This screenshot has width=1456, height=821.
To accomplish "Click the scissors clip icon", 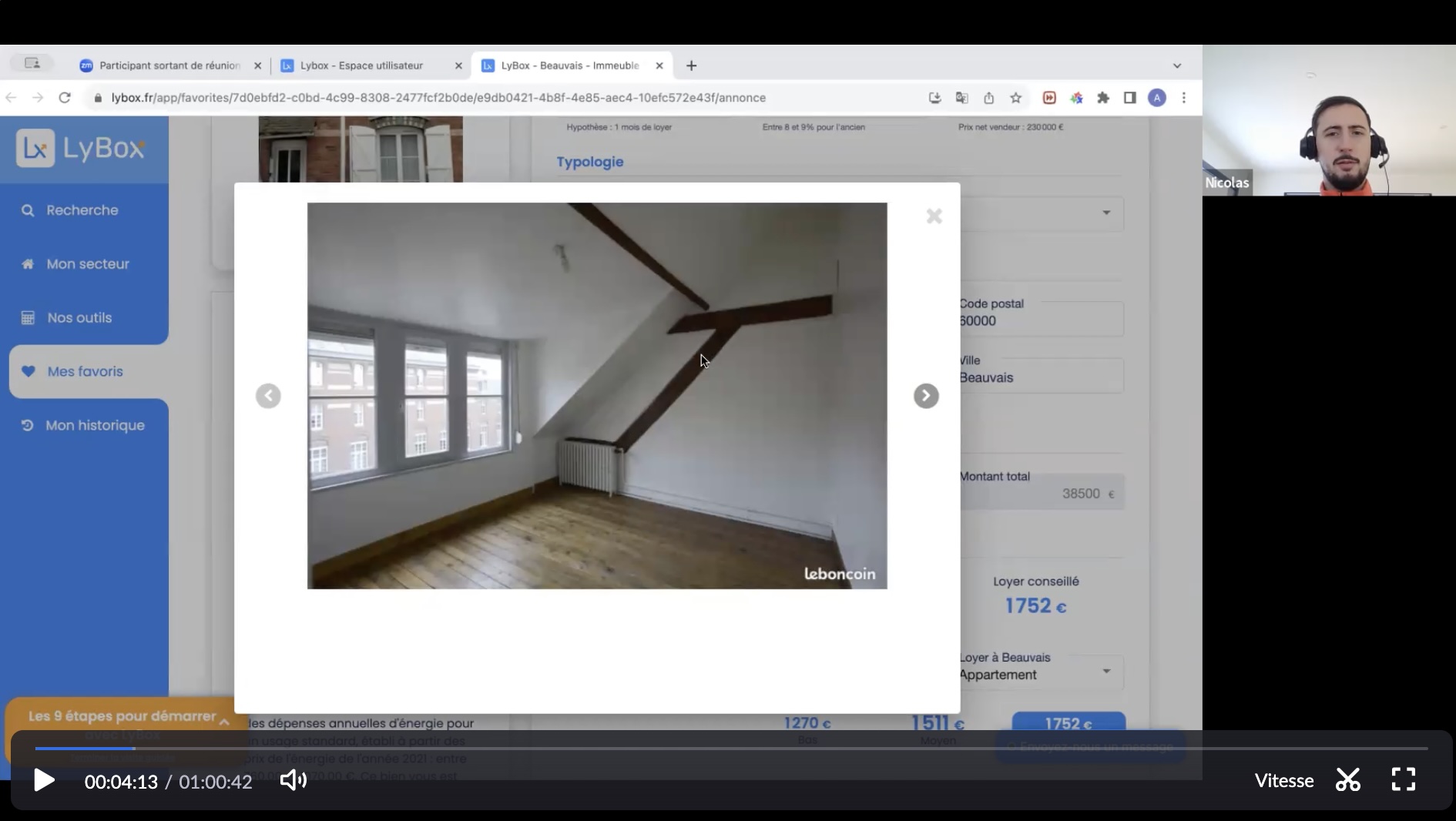I will pos(1347,779).
